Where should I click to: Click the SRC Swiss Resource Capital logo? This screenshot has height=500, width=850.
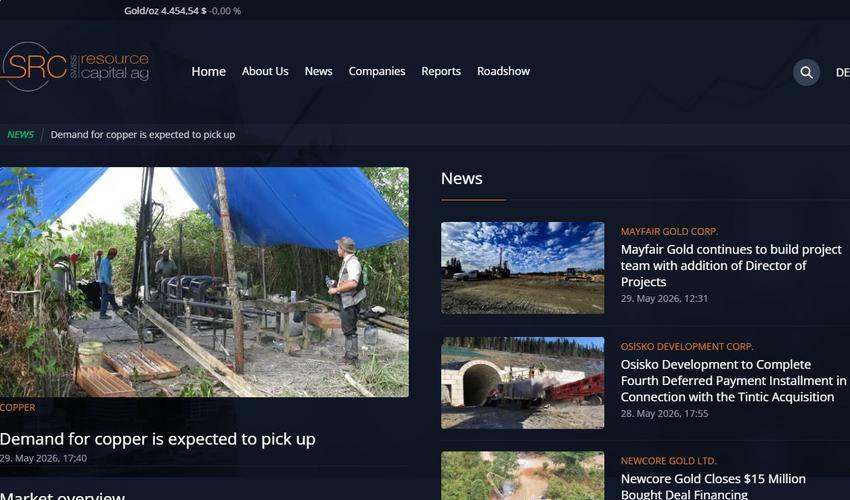click(75, 67)
